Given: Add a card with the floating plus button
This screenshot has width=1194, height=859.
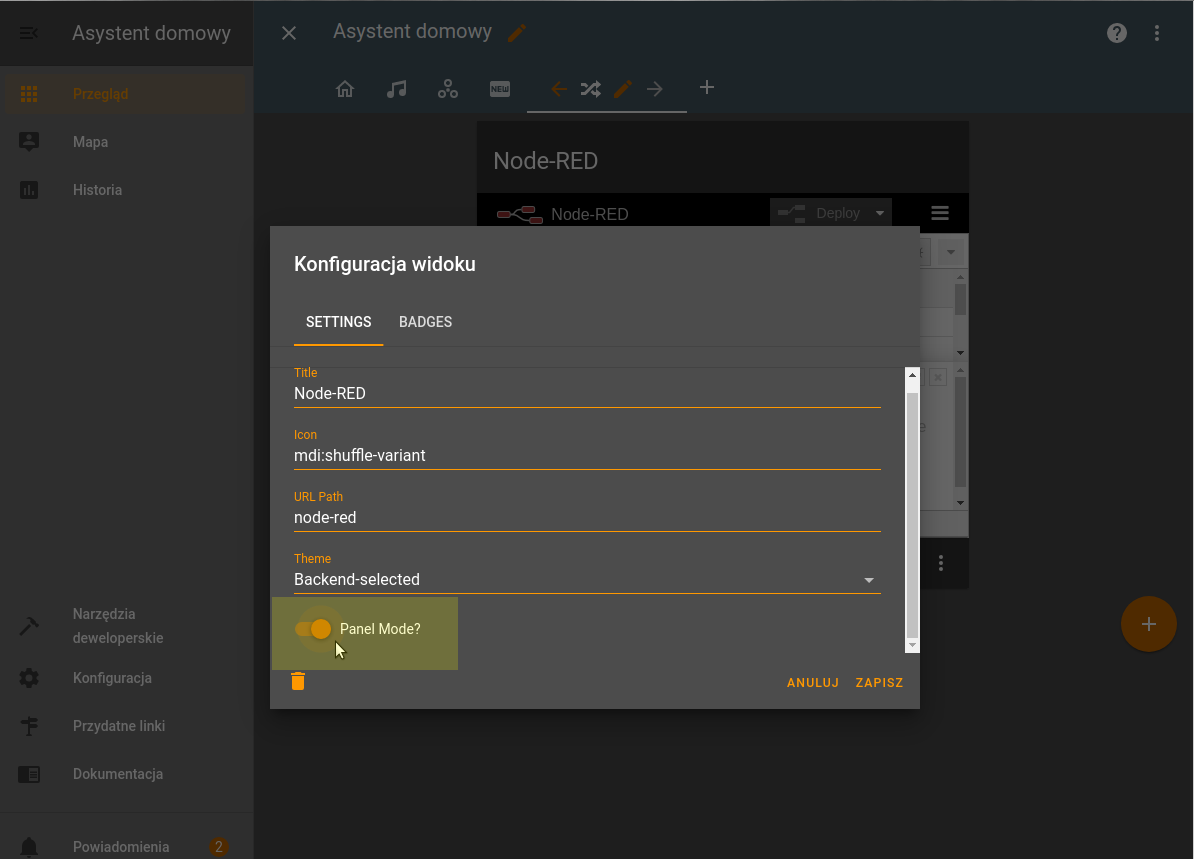Looking at the screenshot, I should pyautogui.click(x=1148, y=624).
